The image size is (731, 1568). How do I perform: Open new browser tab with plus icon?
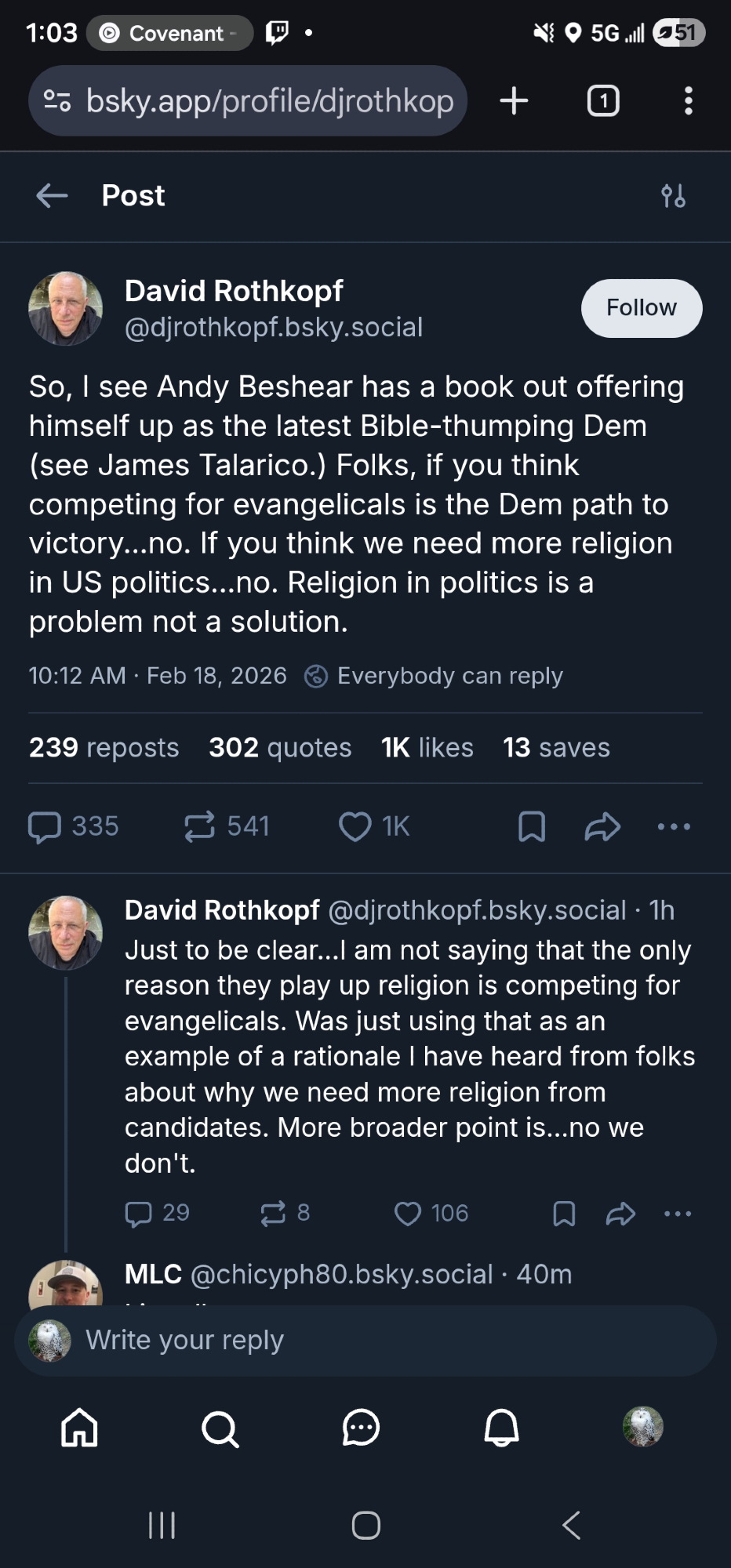coord(514,101)
